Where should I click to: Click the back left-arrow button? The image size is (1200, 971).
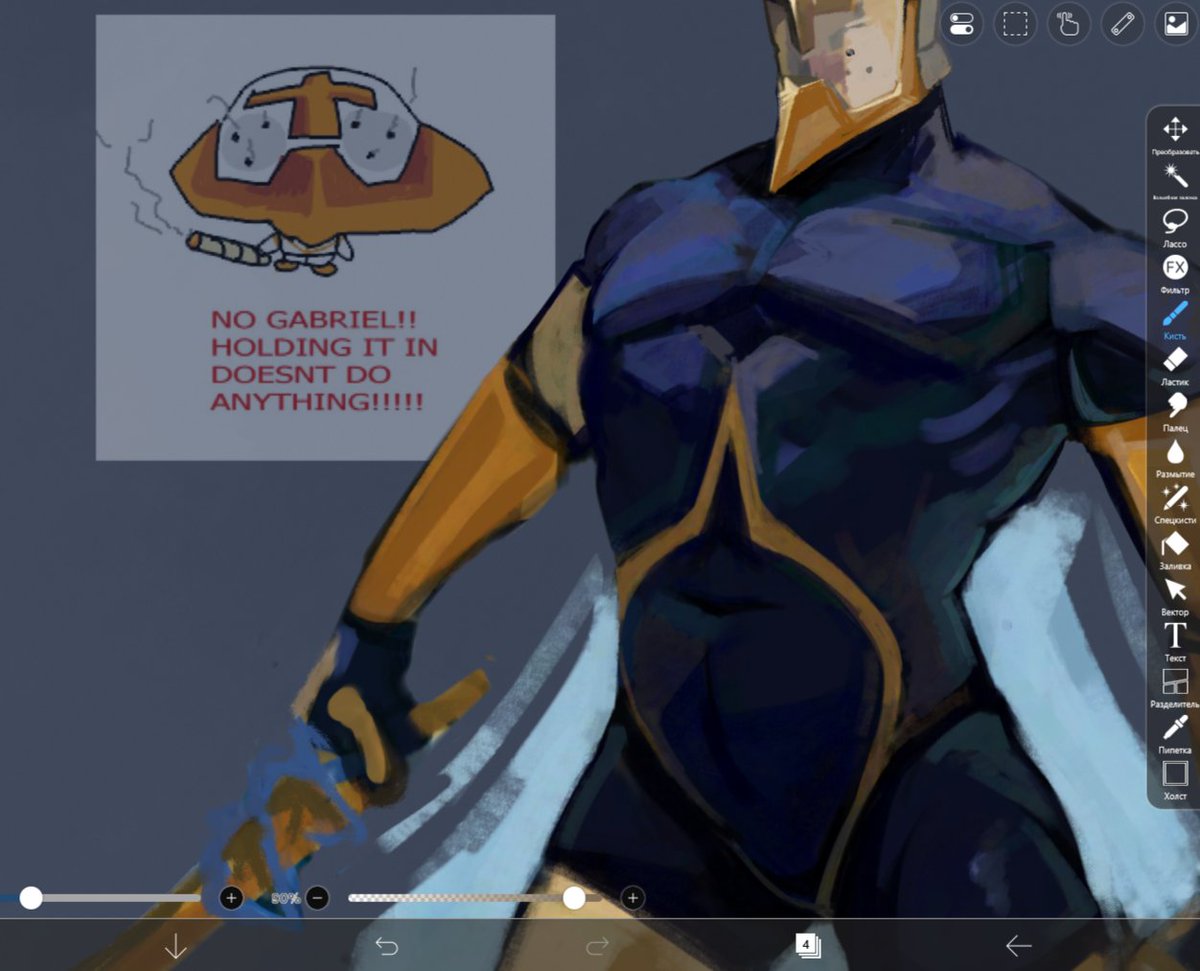point(1018,945)
